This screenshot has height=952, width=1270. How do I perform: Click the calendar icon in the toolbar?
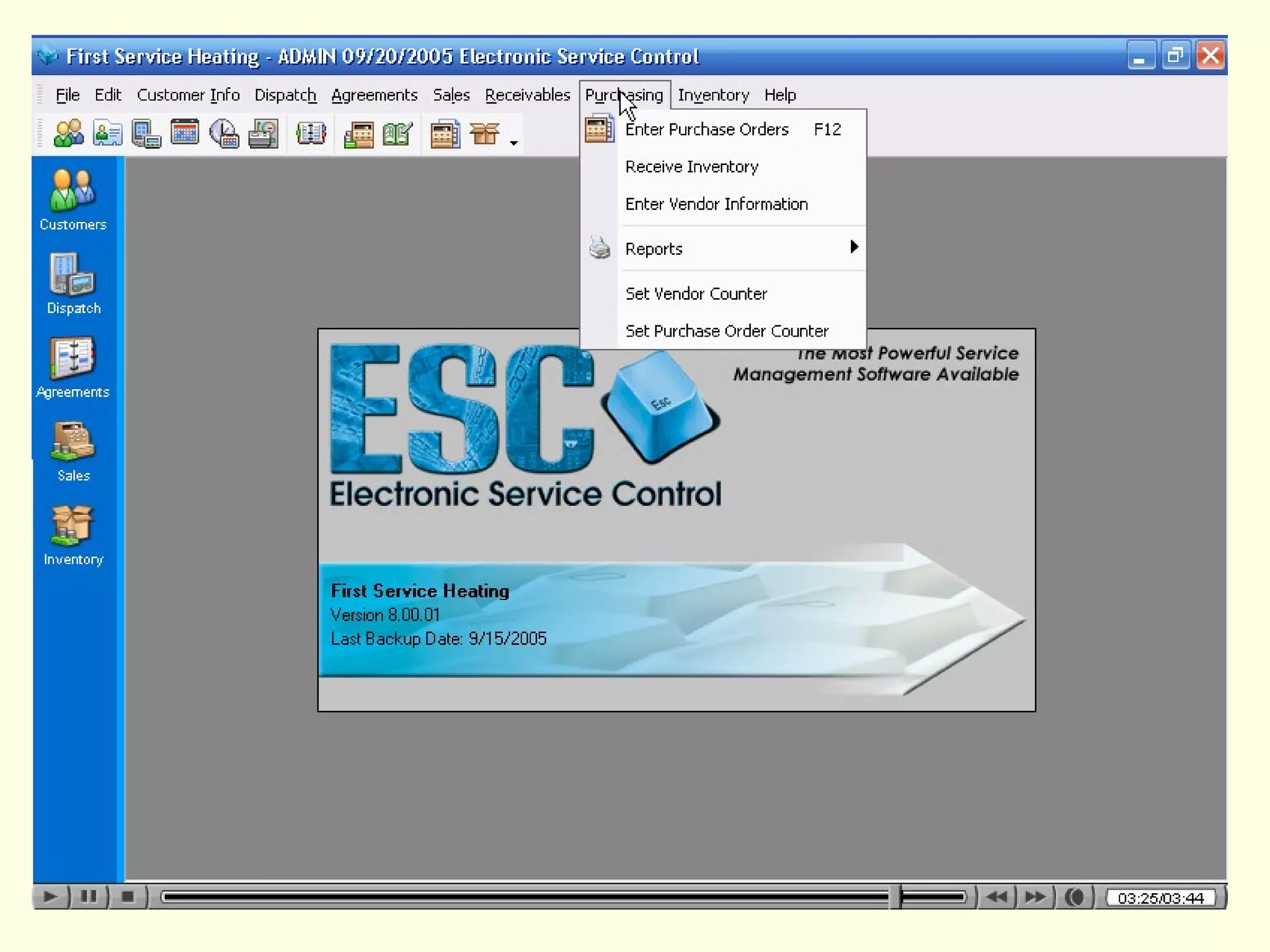point(185,133)
